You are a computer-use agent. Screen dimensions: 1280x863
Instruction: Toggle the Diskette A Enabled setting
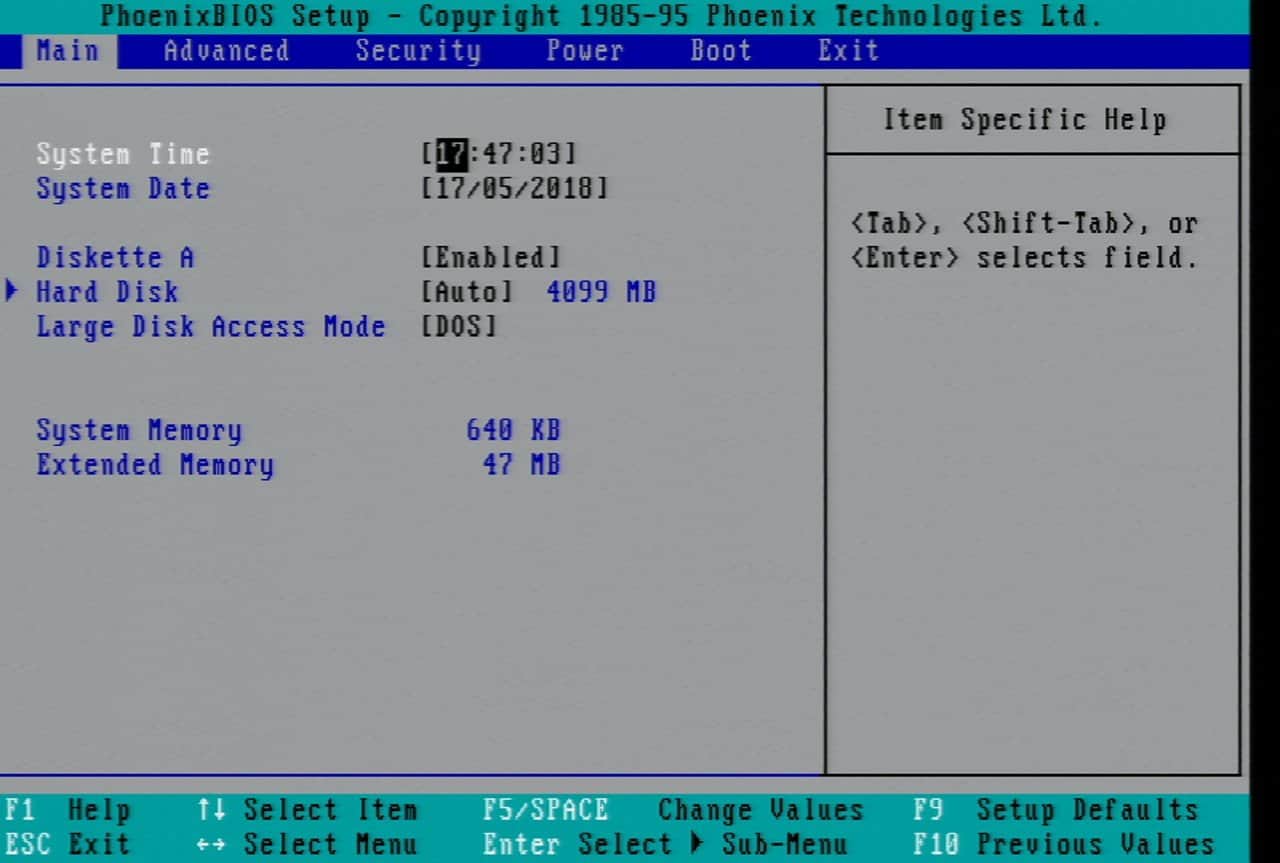coord(491,257)
